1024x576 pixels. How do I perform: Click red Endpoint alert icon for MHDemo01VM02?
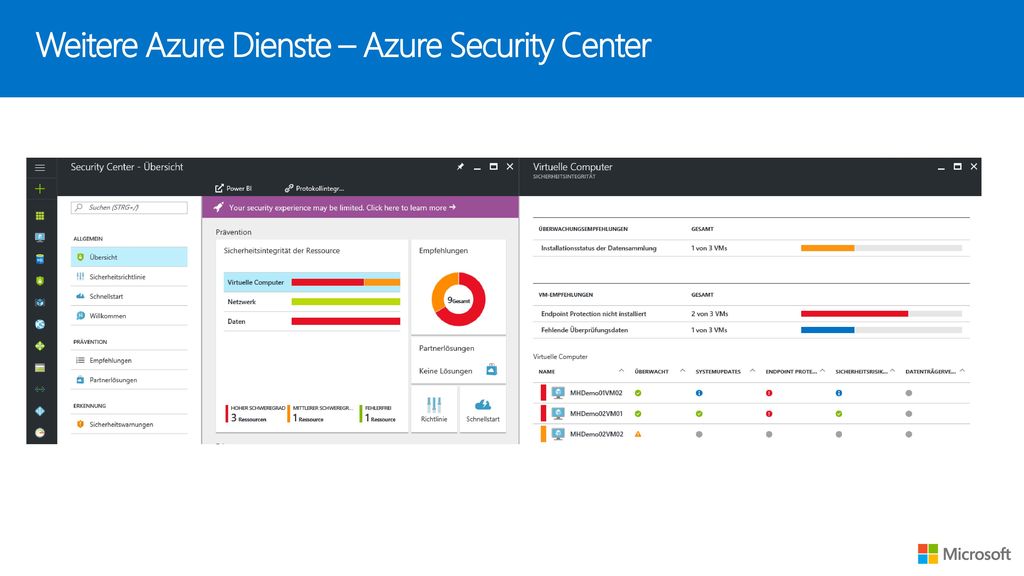[769, 393]
